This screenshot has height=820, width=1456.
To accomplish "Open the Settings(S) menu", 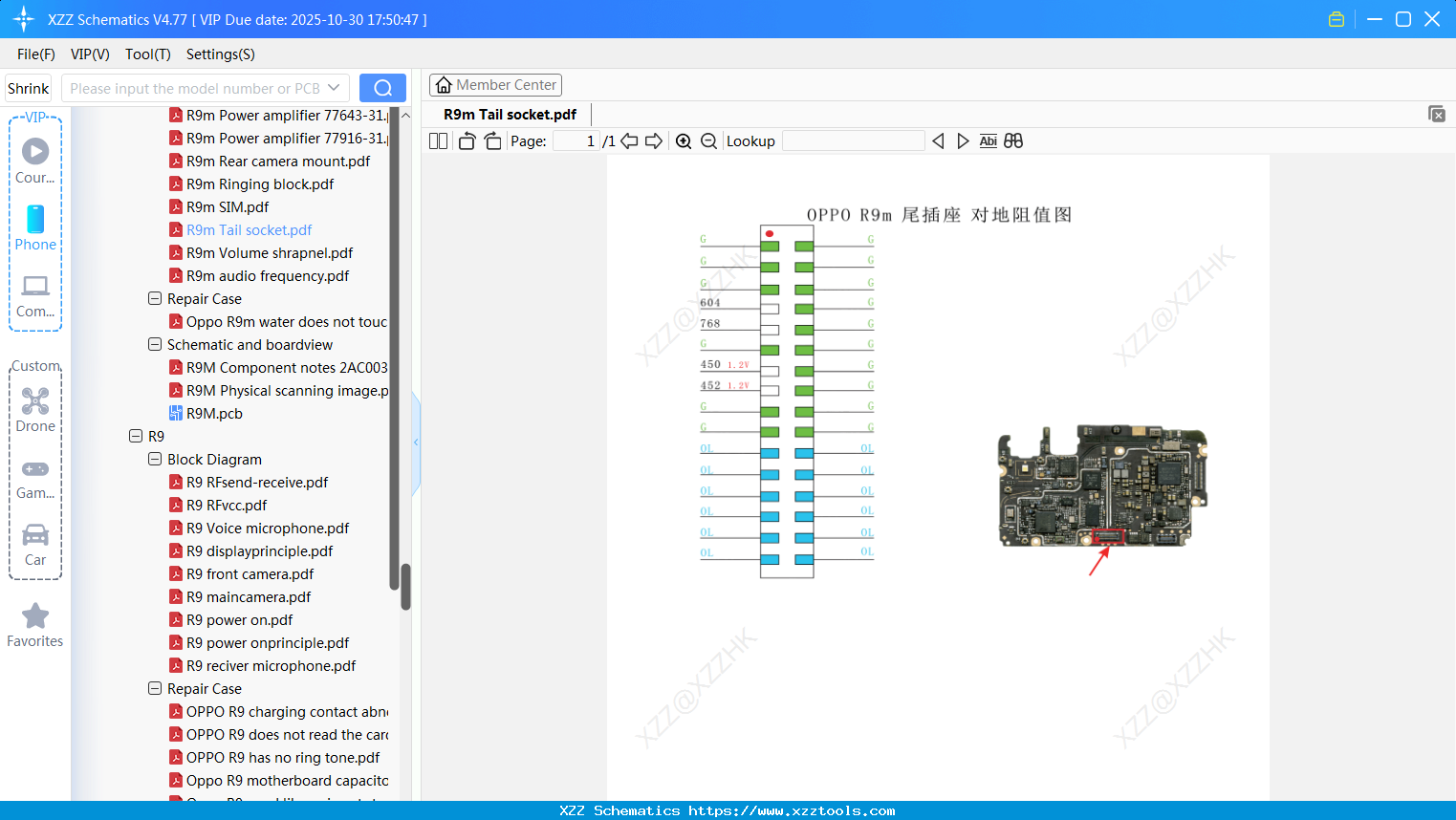I will point(221,54).
